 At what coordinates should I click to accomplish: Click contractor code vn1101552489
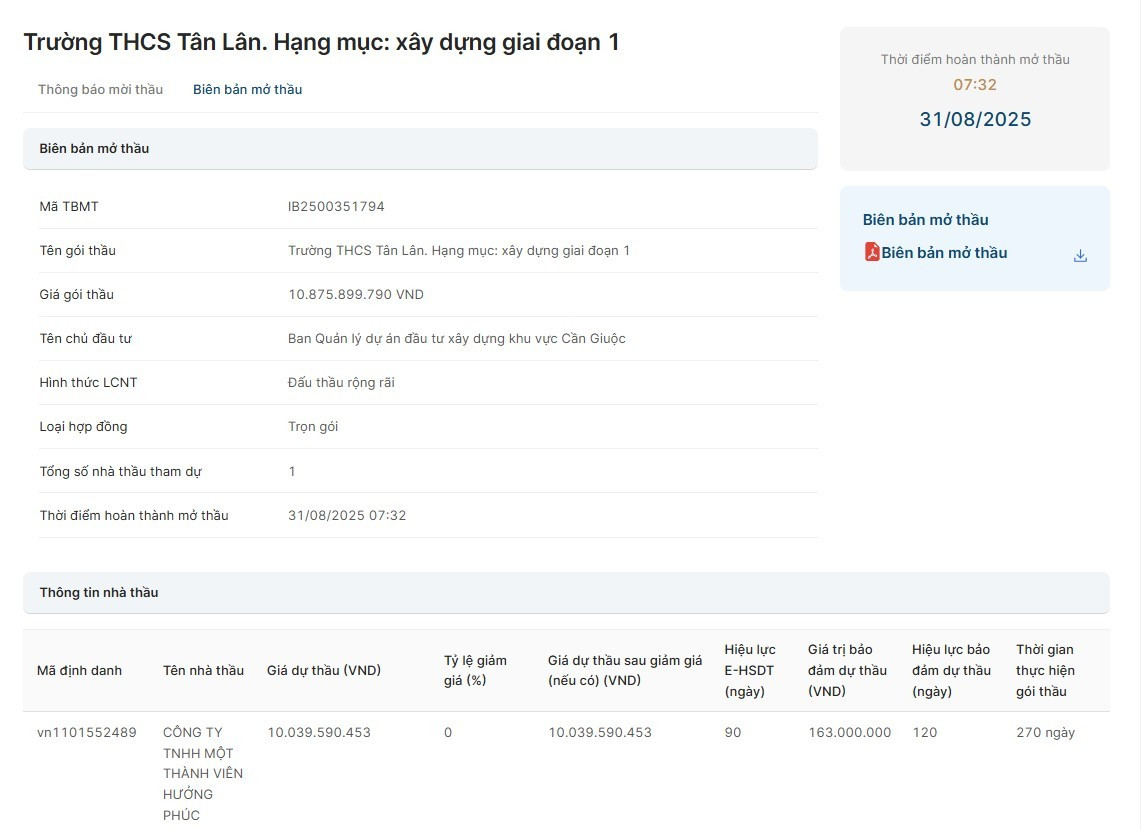(x=87, y=733)
